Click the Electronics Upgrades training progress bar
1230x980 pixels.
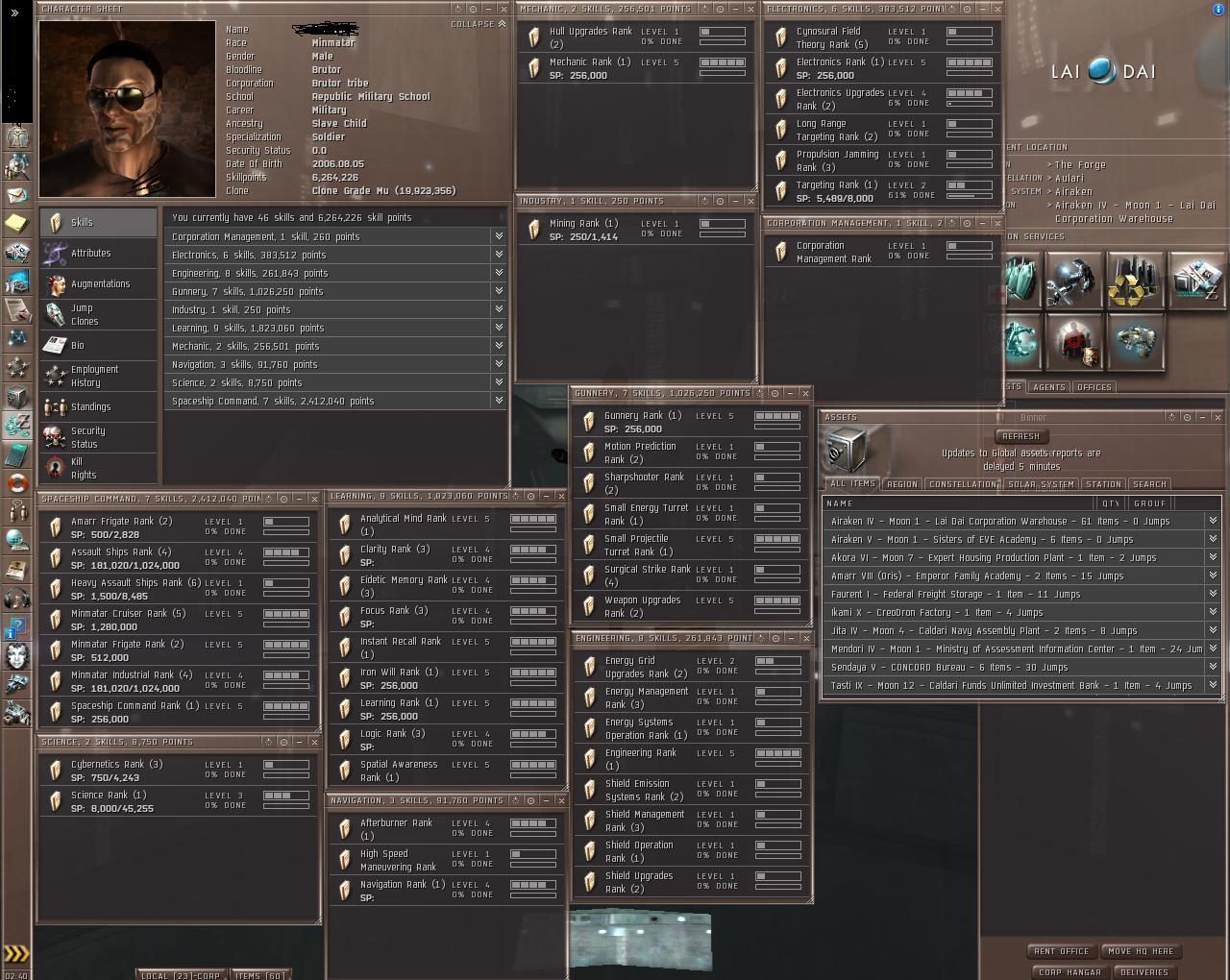(x=970, y=103)
